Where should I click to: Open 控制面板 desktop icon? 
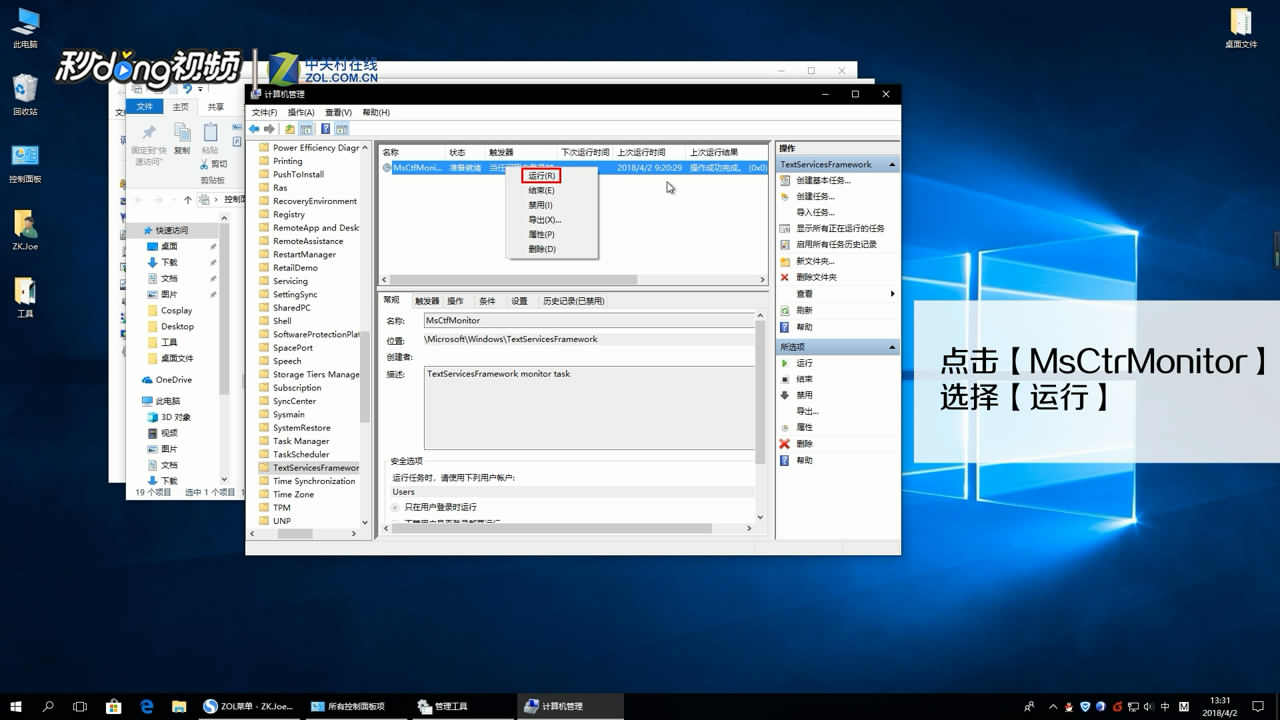click(x=25, y=163)
